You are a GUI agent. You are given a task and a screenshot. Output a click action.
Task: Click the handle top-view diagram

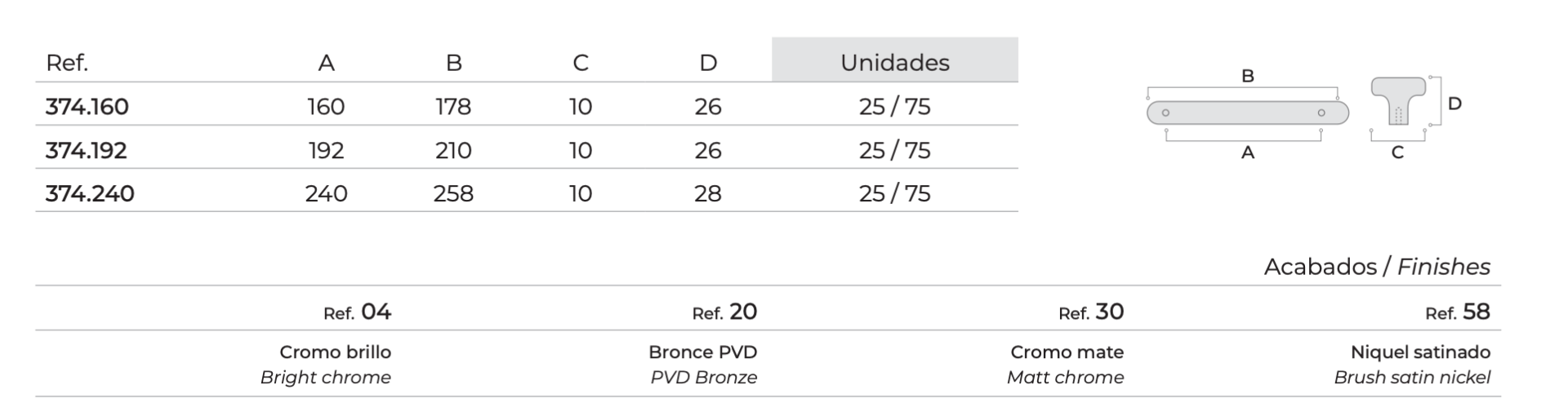click(1248, 113)
